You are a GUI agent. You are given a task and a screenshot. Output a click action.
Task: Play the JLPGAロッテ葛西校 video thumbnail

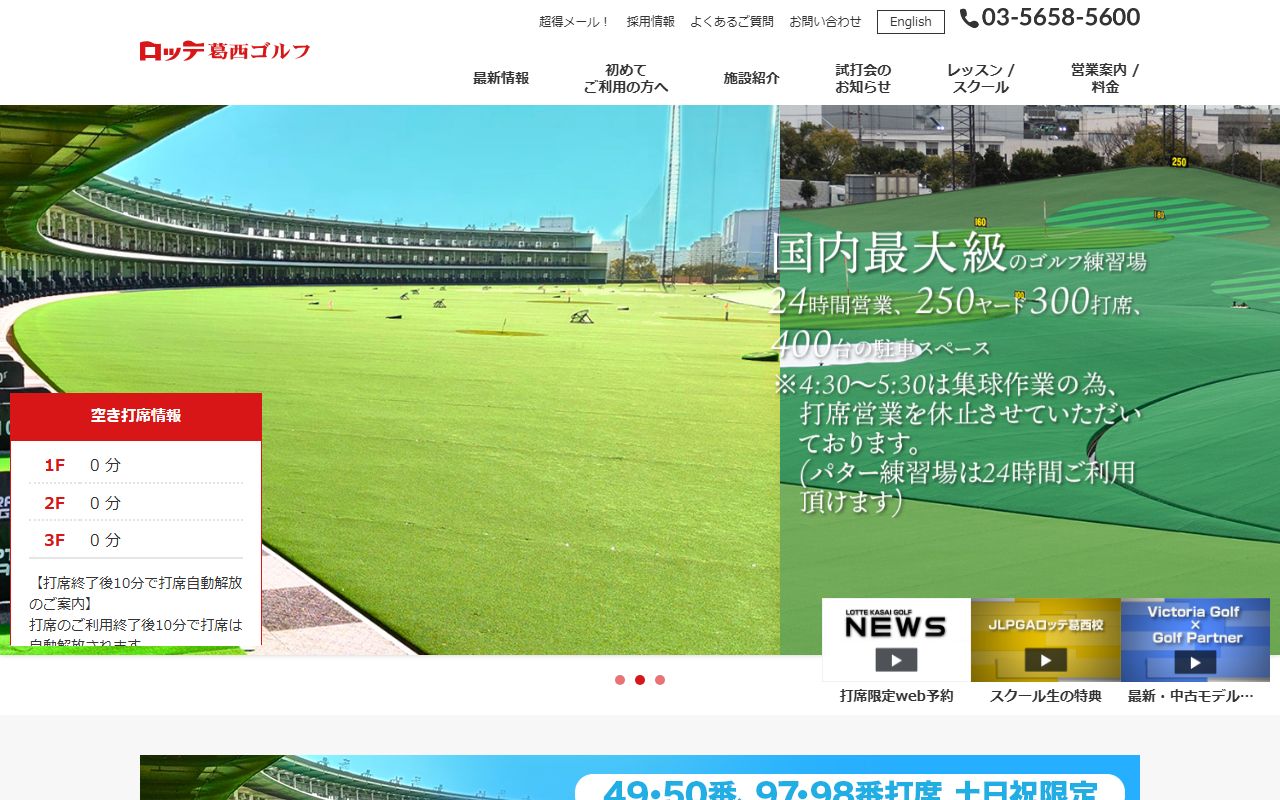pos(1046,640)
